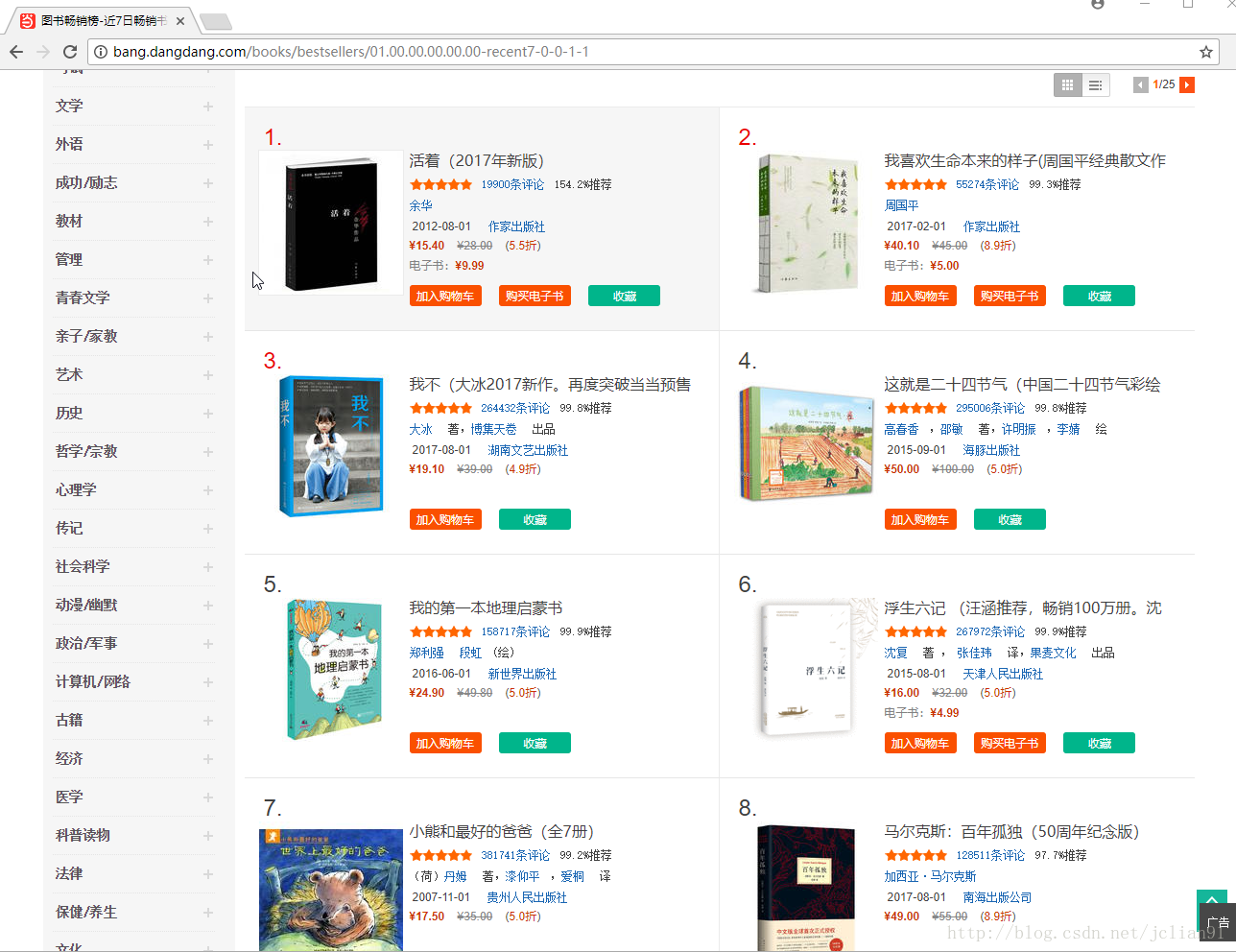Close the 图书畅销榜 browser tab
The width and height of the screenshot is (1236, 952).
pyautogui.click(x=180, y=20)
